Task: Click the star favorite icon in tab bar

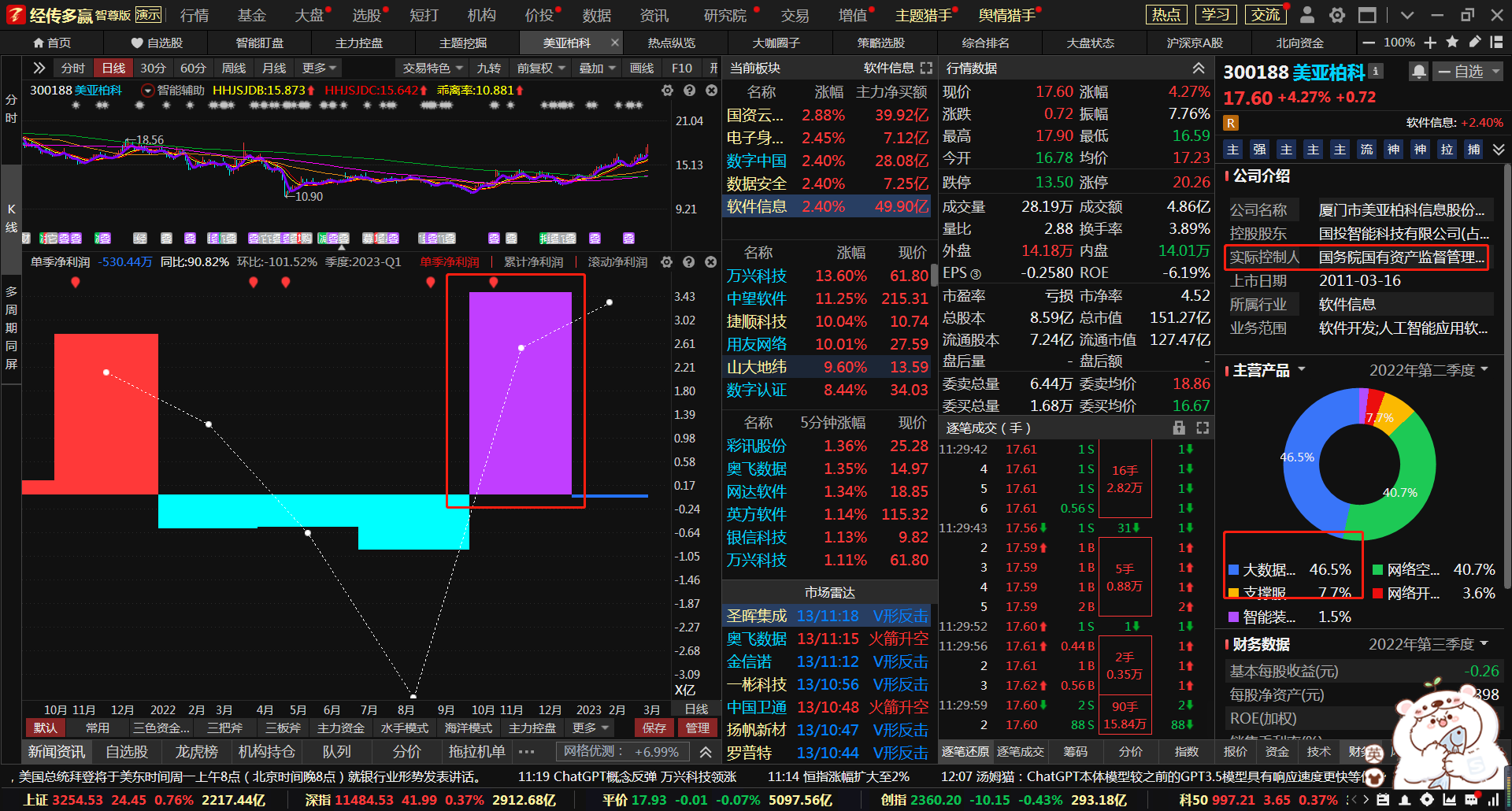Action: point(1452,43)
